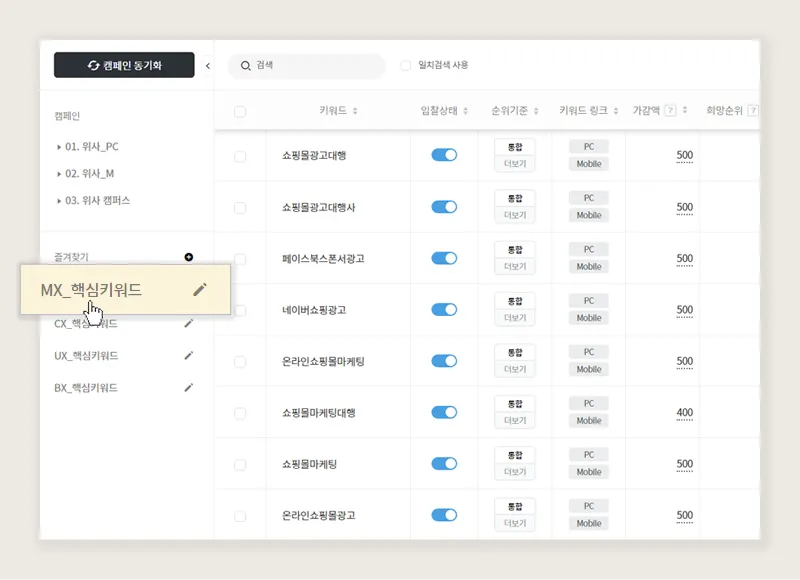Add a favorite with the plus icon
Image resolution: width=800 pixels, height=580 pixels.
point(189,257)
